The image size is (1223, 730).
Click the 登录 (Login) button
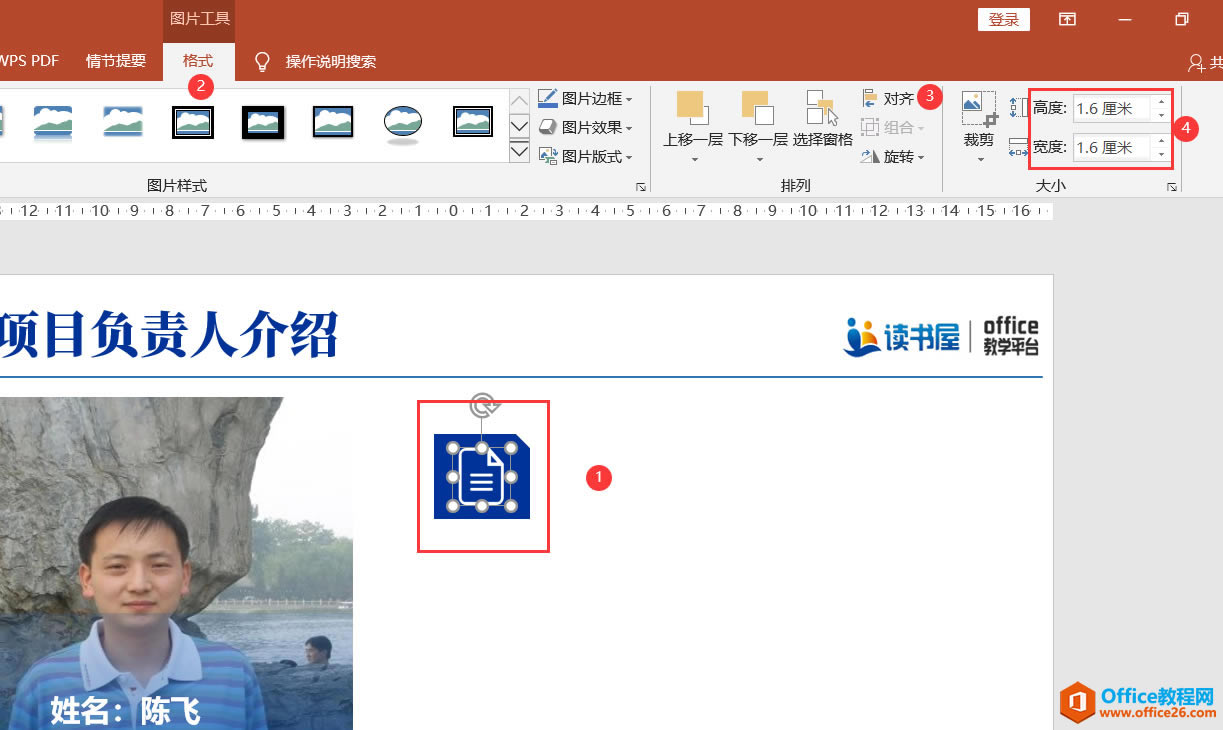[1003, 19]
